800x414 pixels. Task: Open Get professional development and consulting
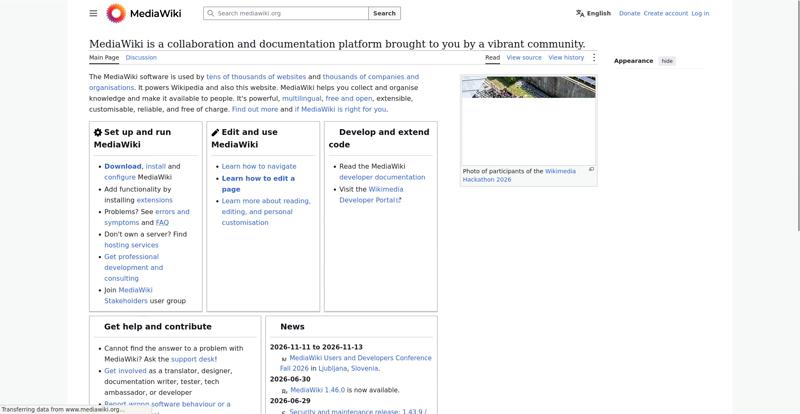[134, 267]
